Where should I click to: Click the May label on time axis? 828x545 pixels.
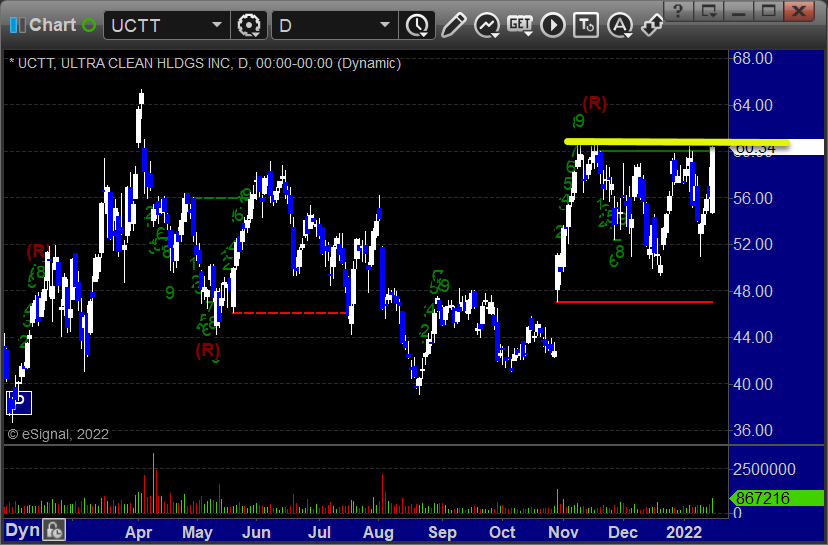pos(197,532)
